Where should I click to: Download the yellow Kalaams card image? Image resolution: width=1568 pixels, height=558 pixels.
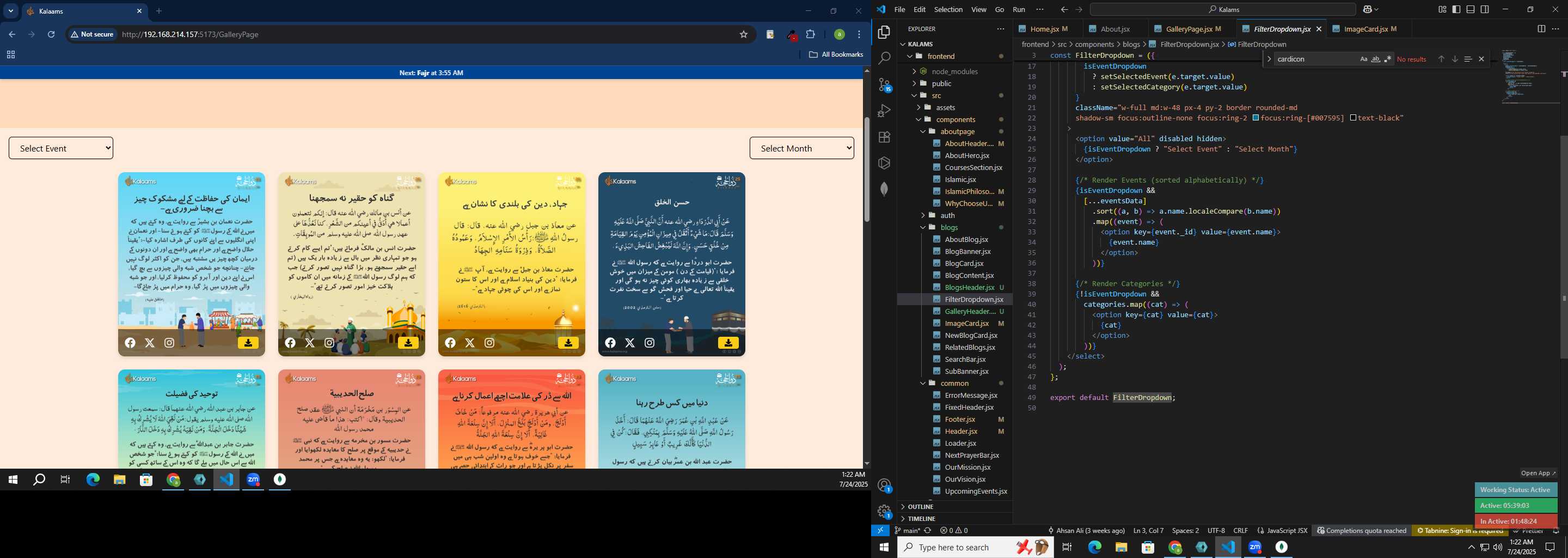coord(568,343)
